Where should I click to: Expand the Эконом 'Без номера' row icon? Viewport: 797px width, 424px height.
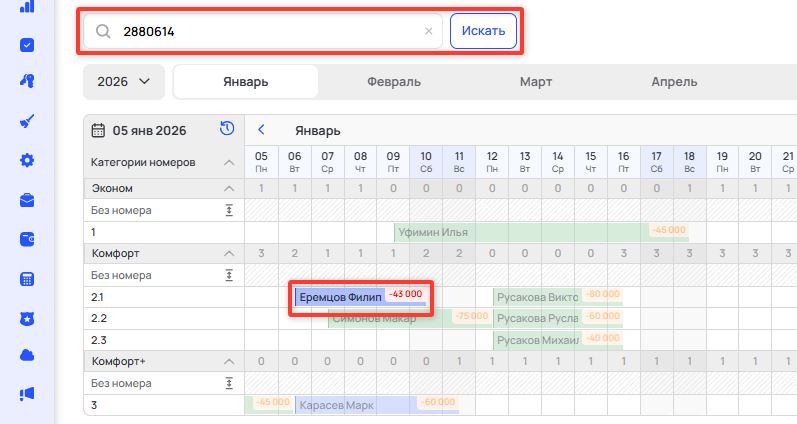(x=228, y=209)
